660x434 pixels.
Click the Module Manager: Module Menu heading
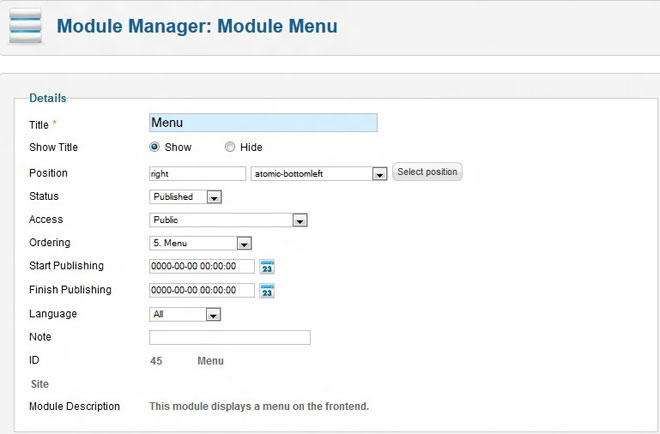click(197, 26)
